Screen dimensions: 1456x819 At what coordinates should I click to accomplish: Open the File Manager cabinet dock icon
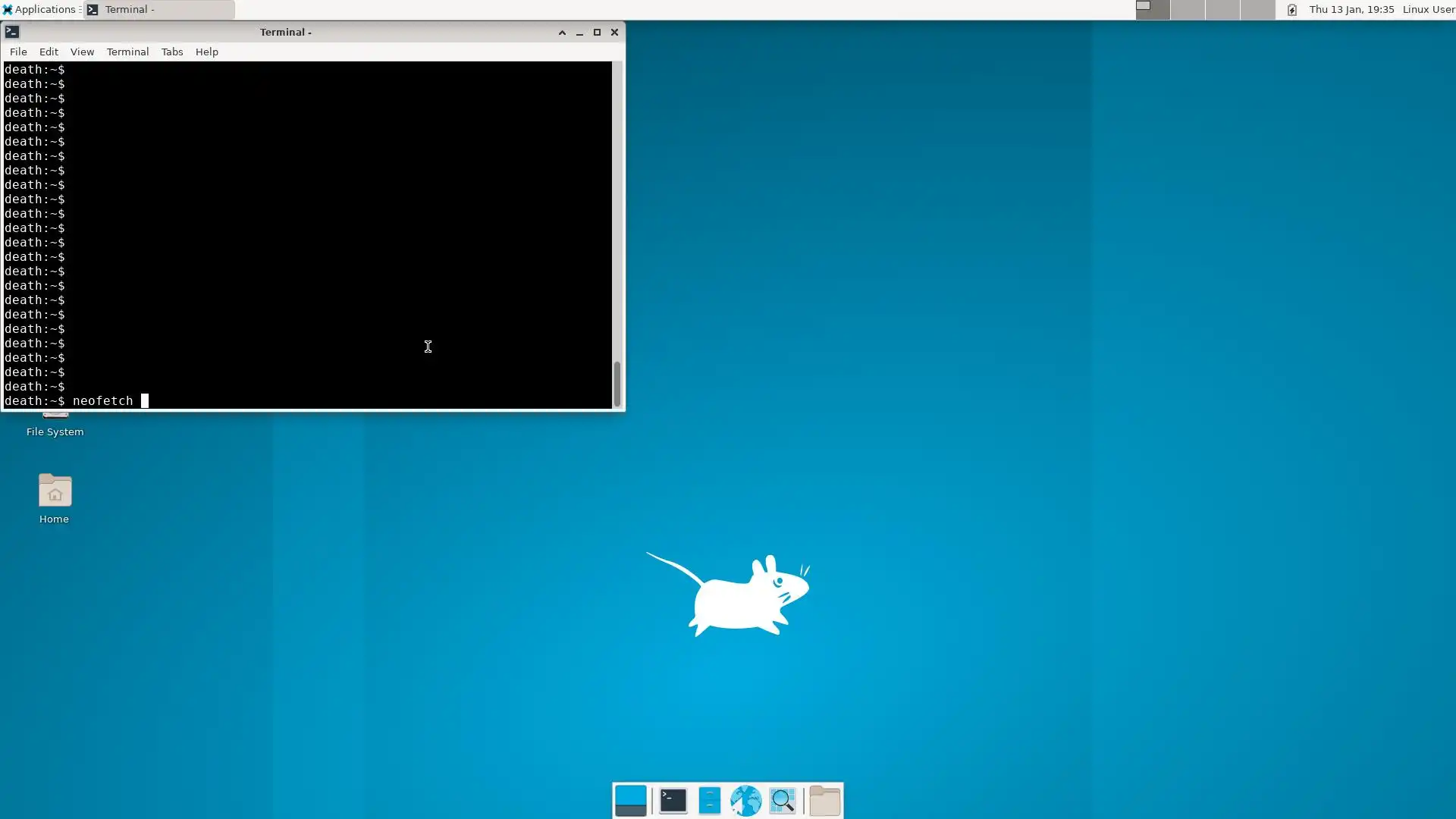[709, 800]
